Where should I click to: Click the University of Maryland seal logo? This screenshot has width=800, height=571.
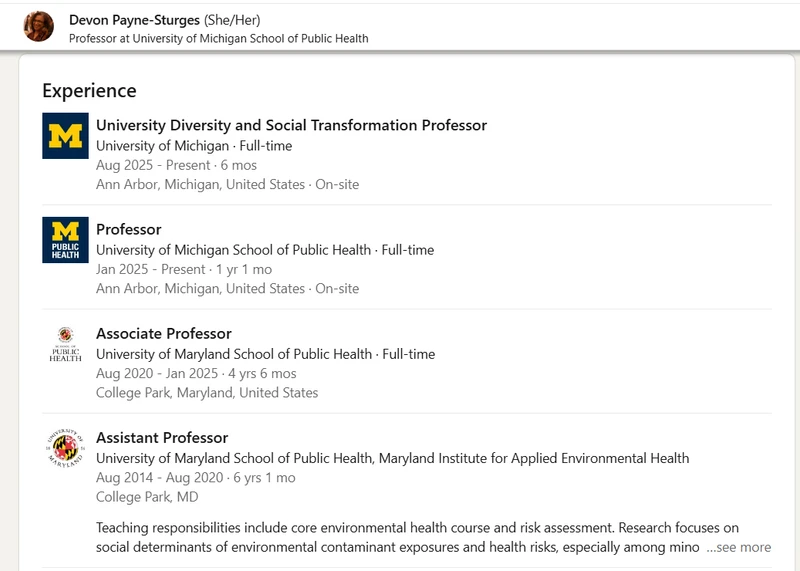tap(65, 448)
